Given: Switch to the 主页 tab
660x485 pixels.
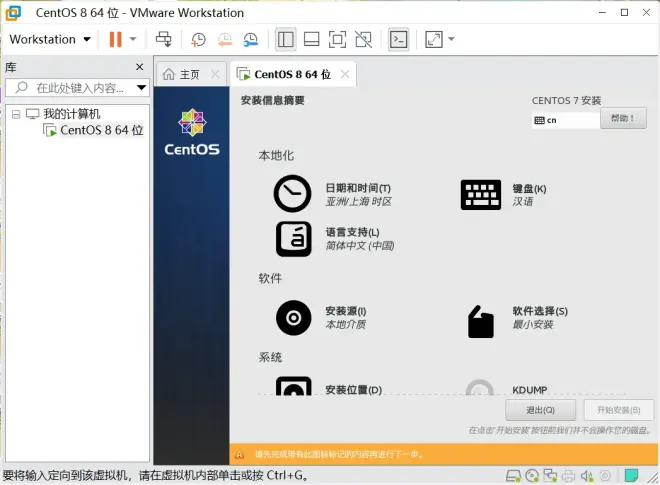Looking at the screenshot, I should pos(189,75).
